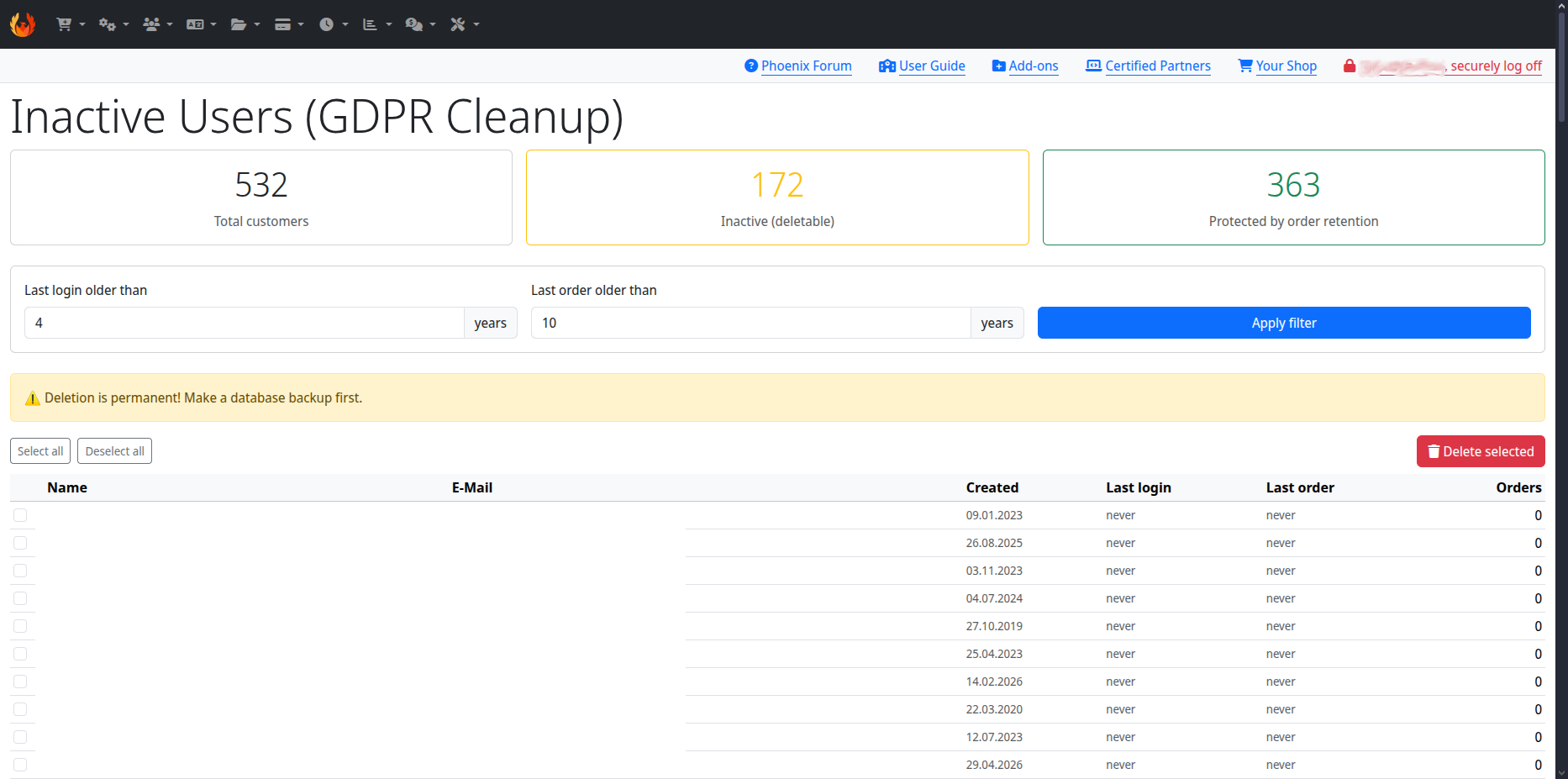Click the created date 14.02.2026

994,682
